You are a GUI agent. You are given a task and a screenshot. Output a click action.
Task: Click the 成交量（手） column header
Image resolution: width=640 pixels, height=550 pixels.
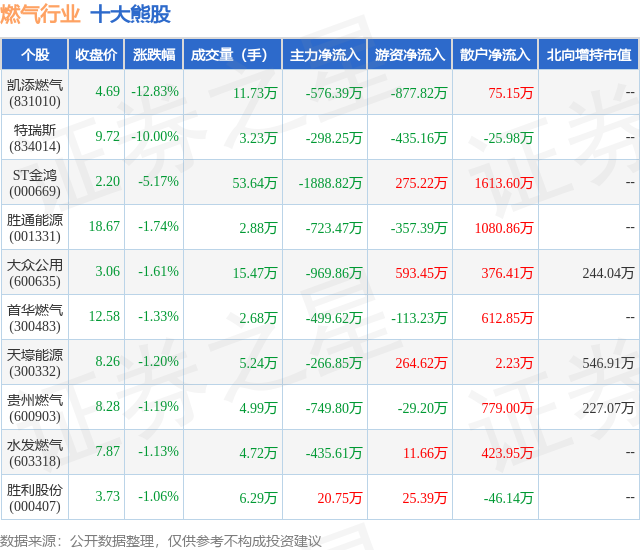tap(233, 54)
